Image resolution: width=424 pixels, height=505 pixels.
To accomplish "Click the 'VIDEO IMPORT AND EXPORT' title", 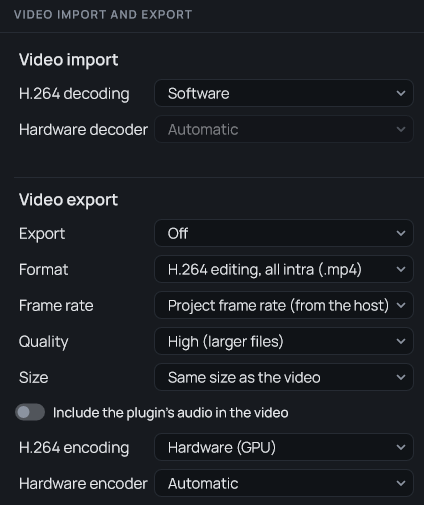I will [x=103, y=15].
